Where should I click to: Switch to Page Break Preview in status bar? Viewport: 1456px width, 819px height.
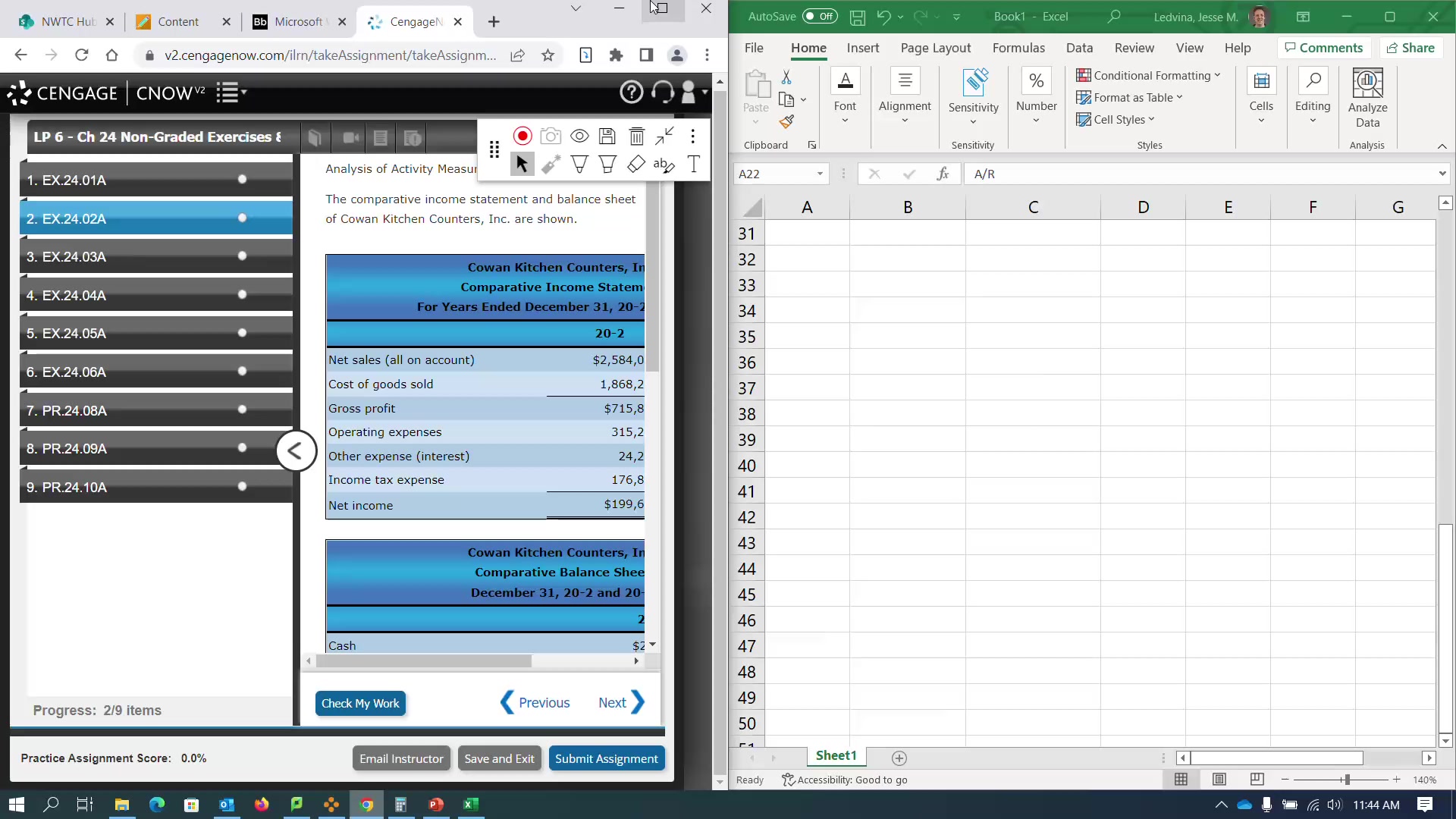tap(1257, 780)
